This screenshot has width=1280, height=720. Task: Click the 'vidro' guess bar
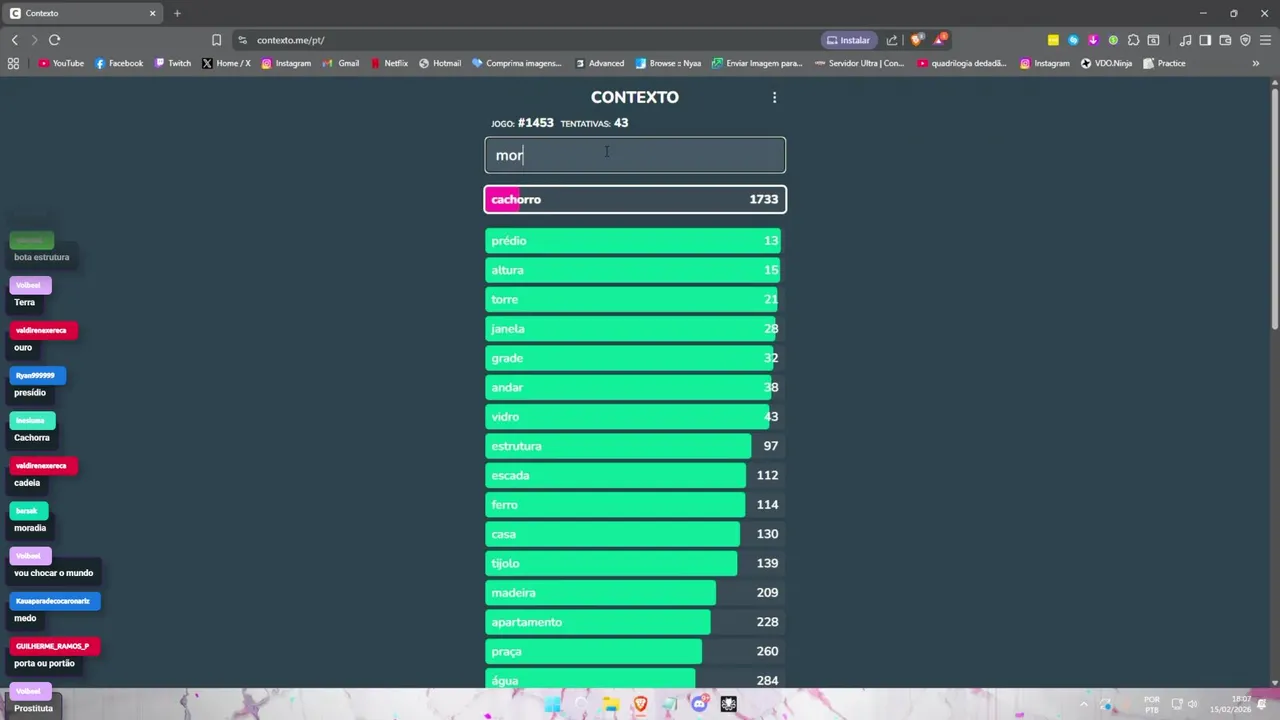pos(633,416)
